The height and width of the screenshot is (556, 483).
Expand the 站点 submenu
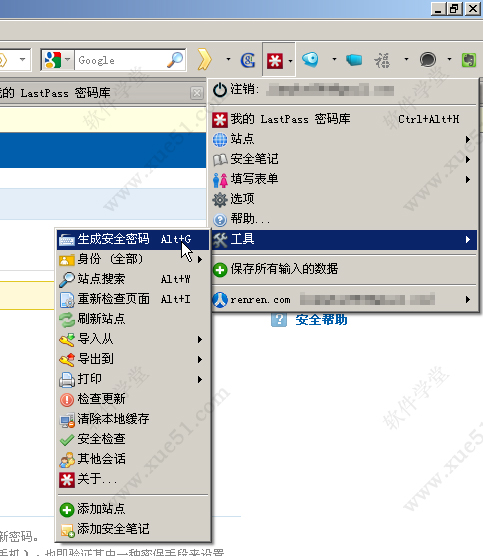pyautogui.click(x=344, y=139)
